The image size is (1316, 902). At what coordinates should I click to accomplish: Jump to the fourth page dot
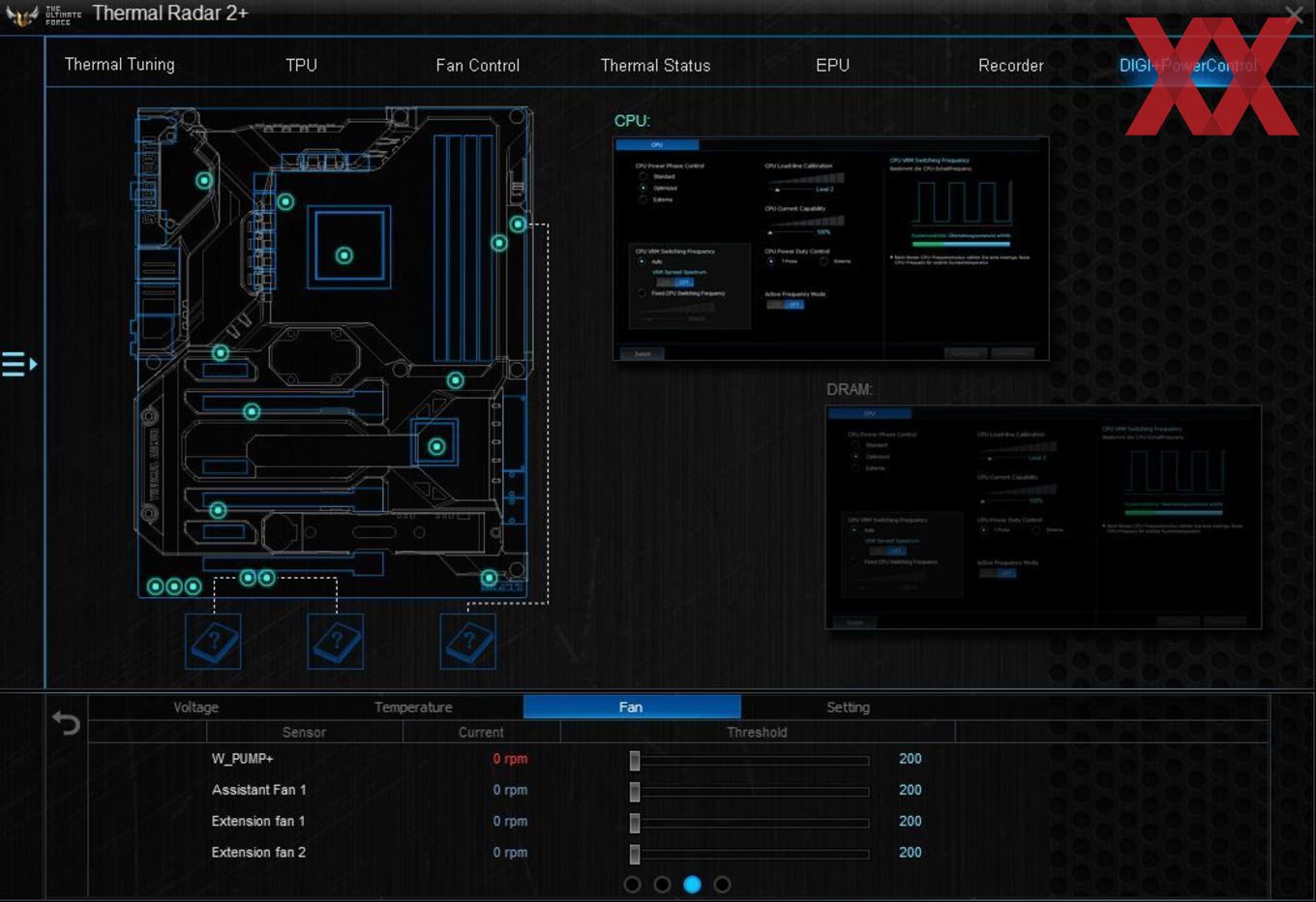(722, 884)
